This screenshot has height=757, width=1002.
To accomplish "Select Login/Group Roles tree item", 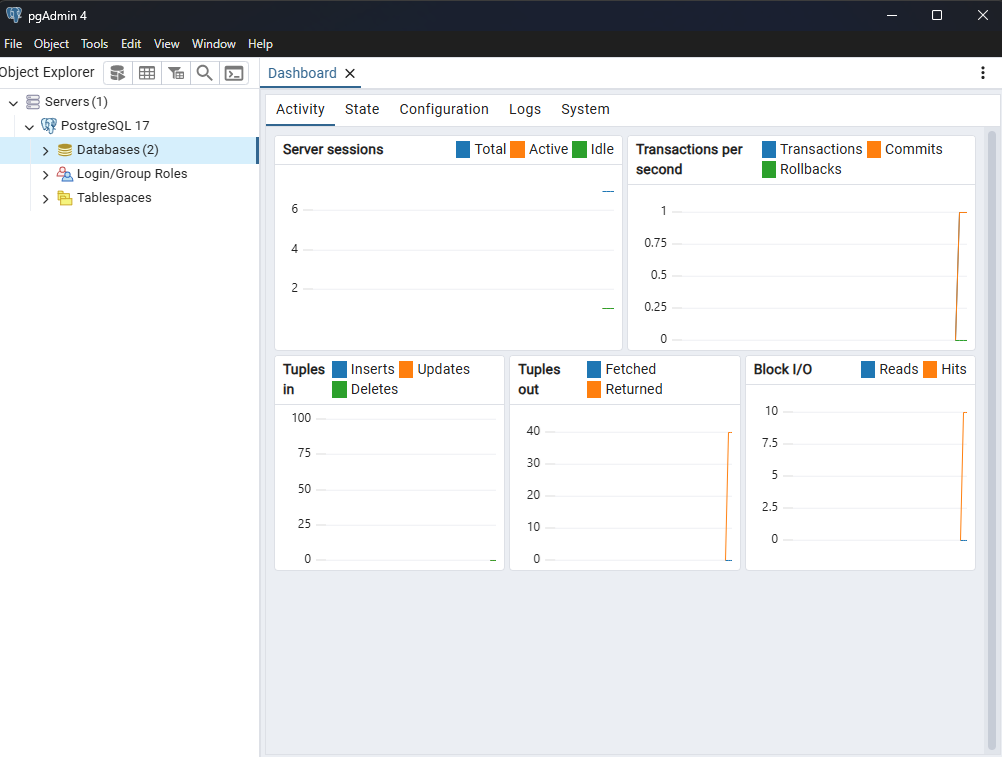I will [132, 174].
